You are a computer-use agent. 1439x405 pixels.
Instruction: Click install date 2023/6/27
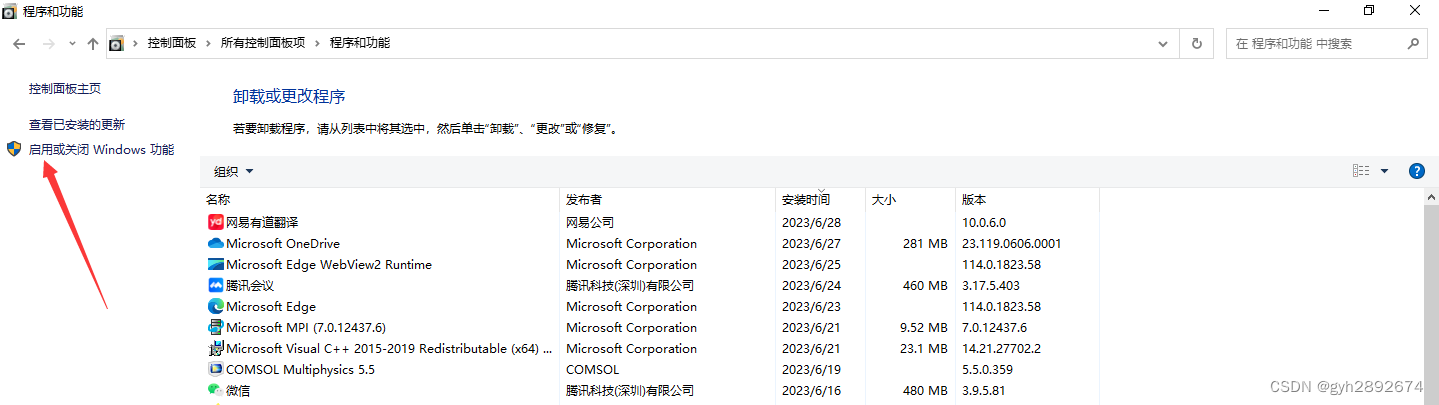[x=813, y=243]
